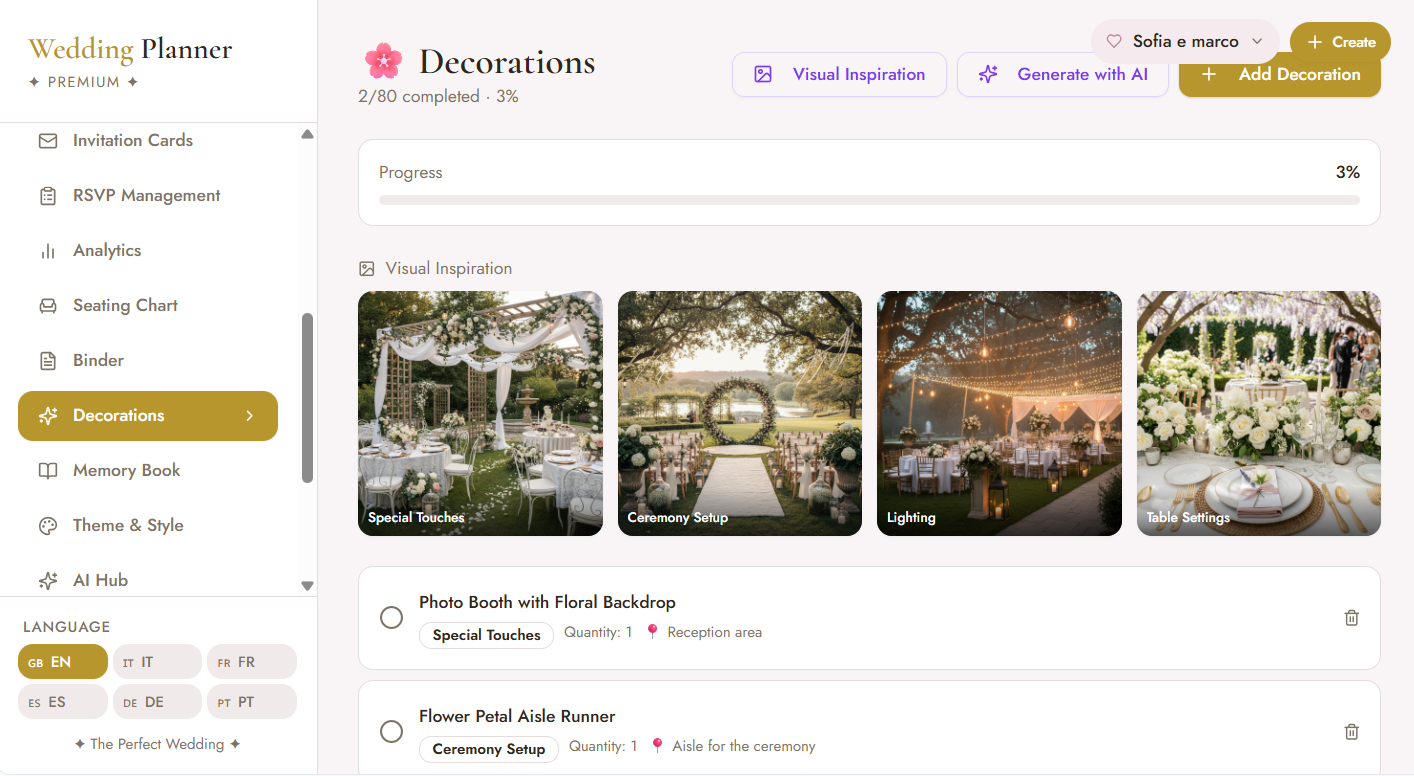Screen dimensions: 1414x776
Task: Delete the Photo Booth with Floral Backdrop item
Action: [1351, 618]
